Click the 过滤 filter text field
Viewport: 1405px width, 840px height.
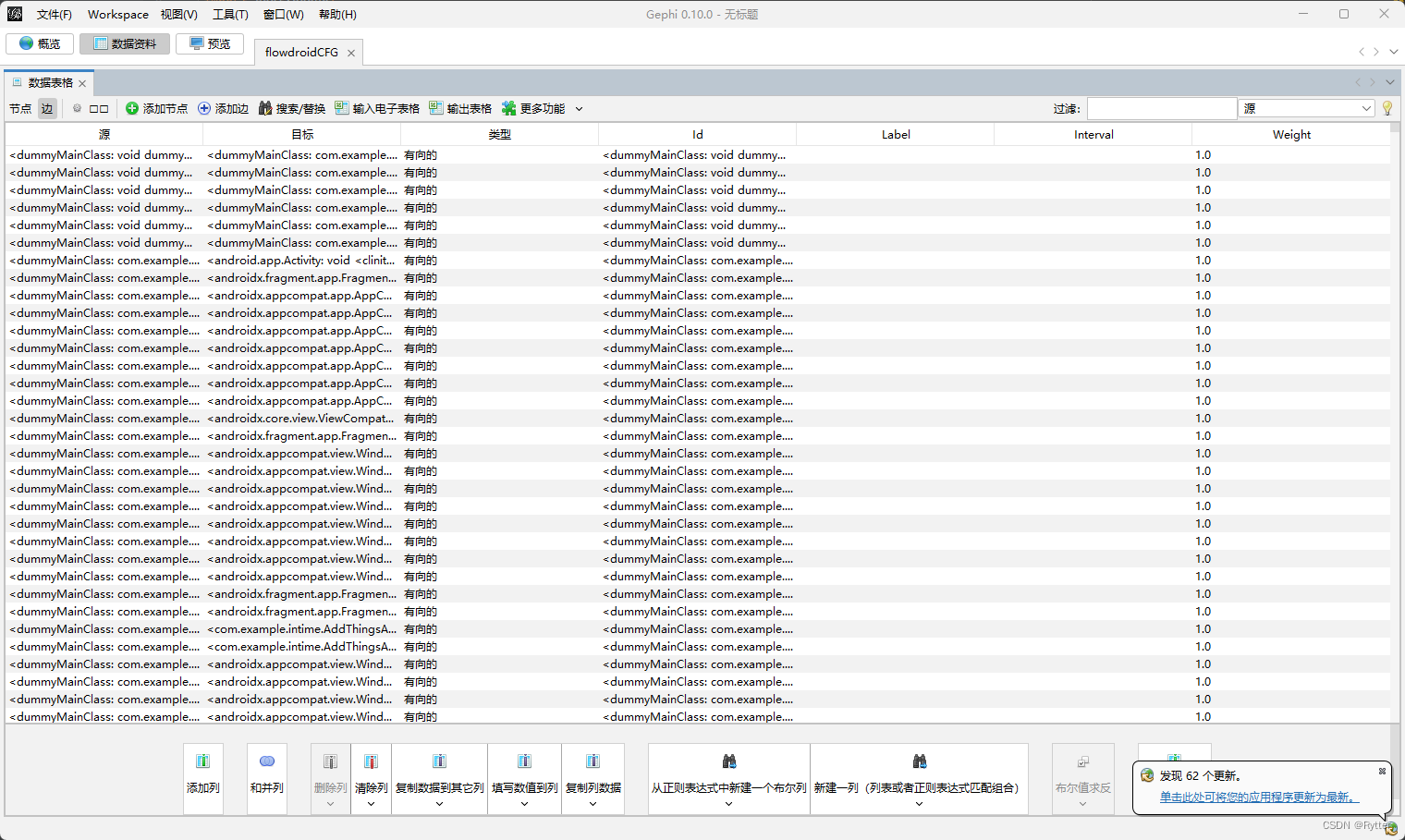click(x=1162, y=109)
